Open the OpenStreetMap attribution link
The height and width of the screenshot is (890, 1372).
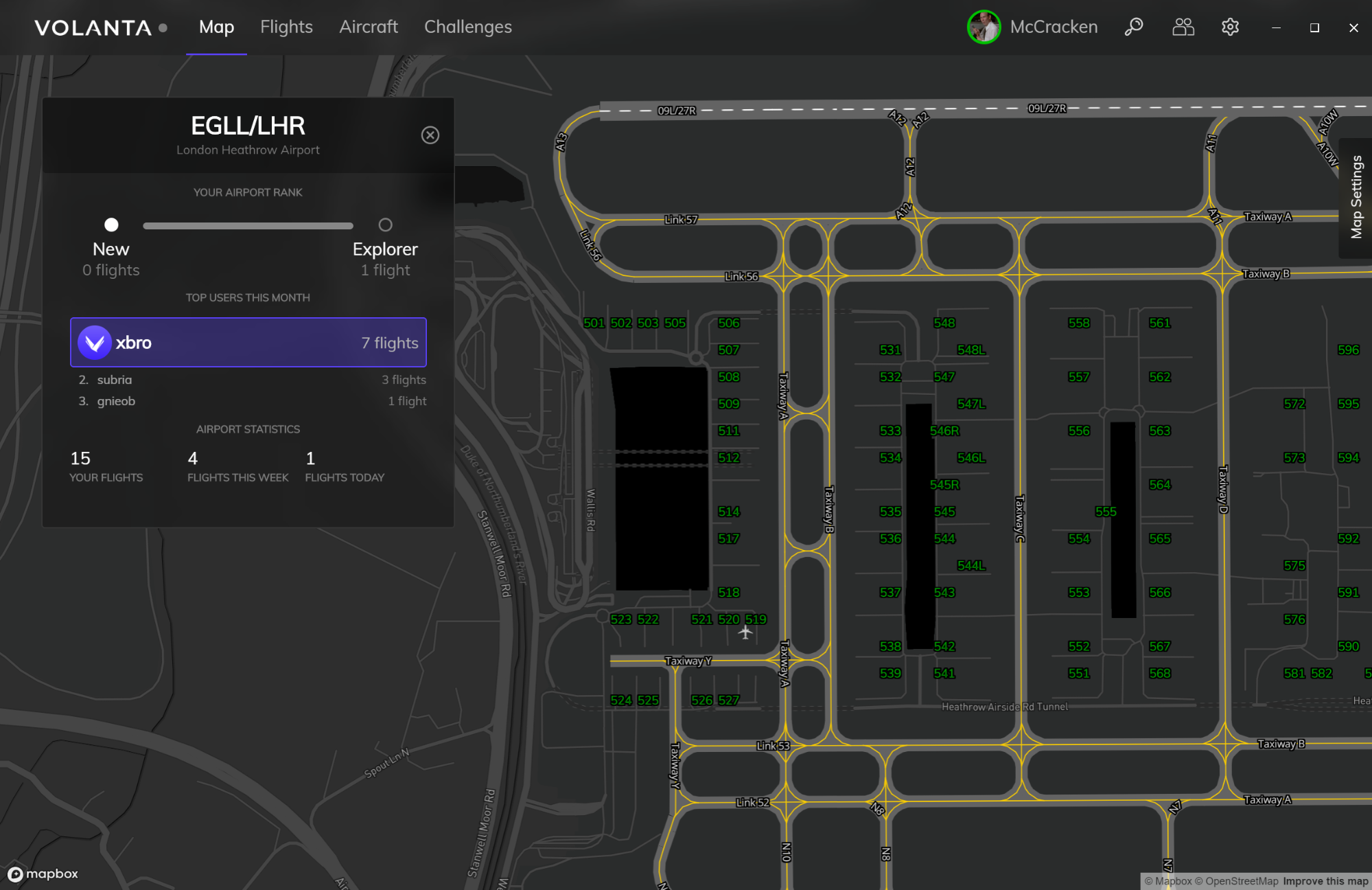click(x=1241, y=881)
